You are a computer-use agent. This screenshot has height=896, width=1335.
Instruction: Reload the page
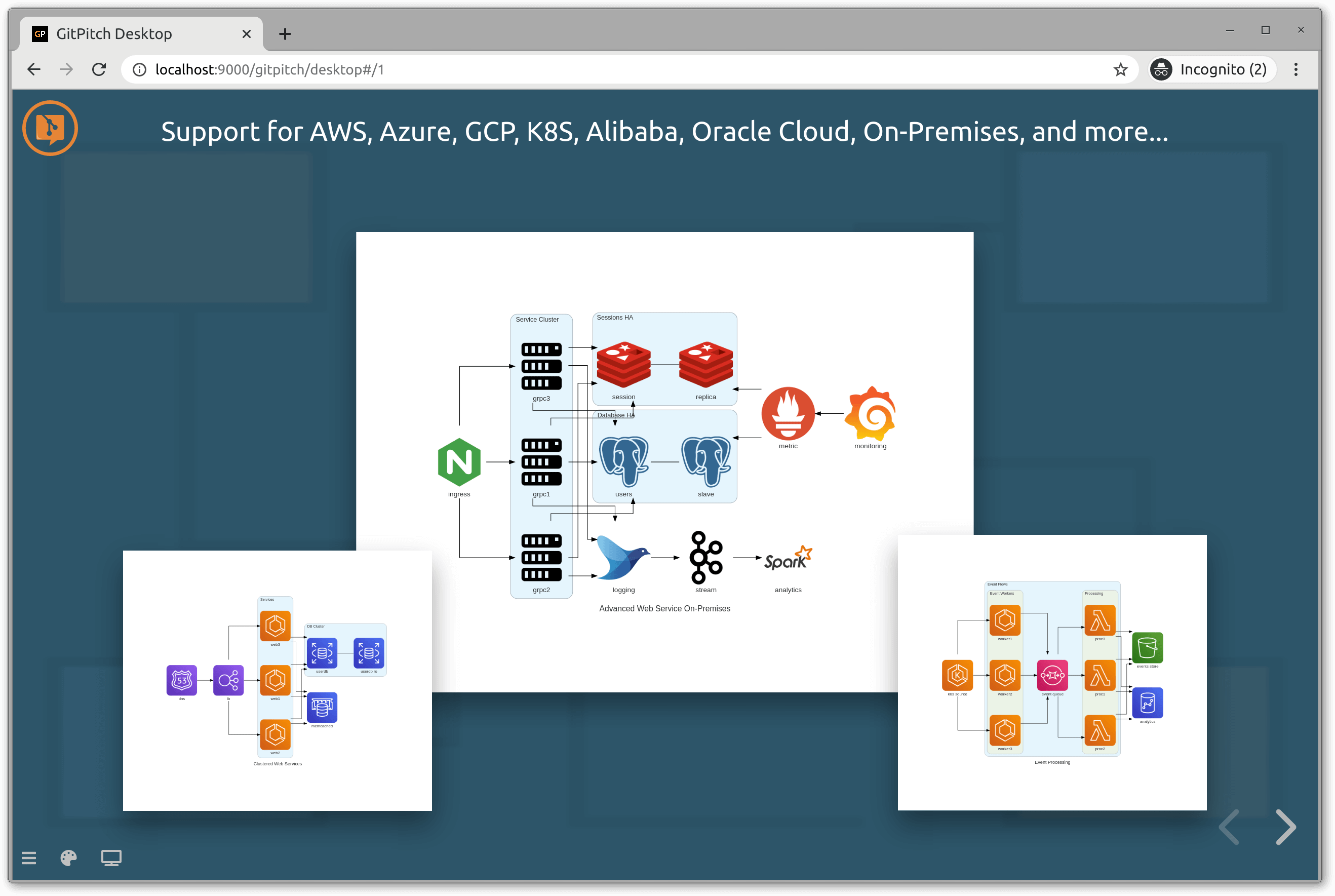(99, 69)
